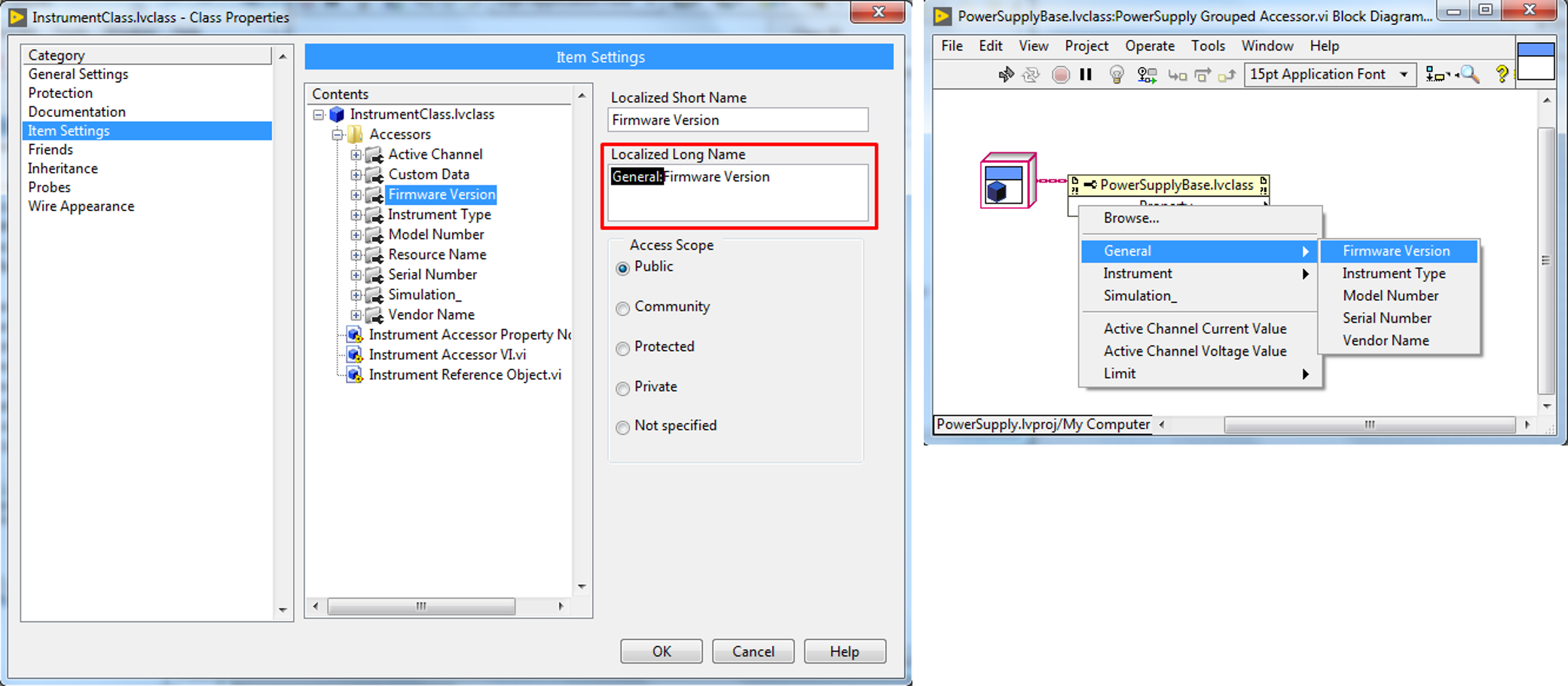Screen dimensions: 1568x686
Task: Click the Retain Wire Values icon
Action: (x=1147, y=75)
